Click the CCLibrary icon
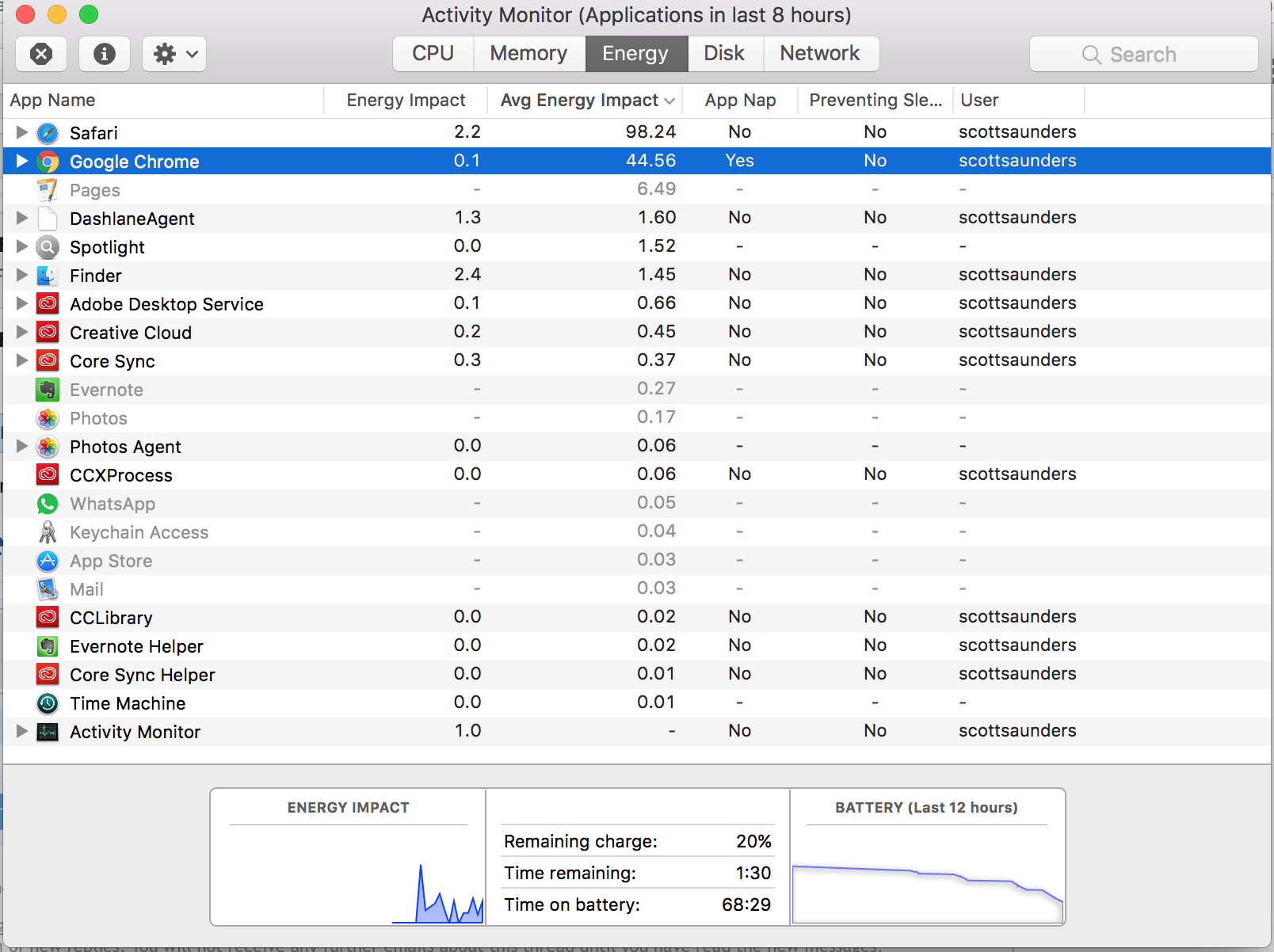This screenshot has width=1274, height=952. pos(48,618)
